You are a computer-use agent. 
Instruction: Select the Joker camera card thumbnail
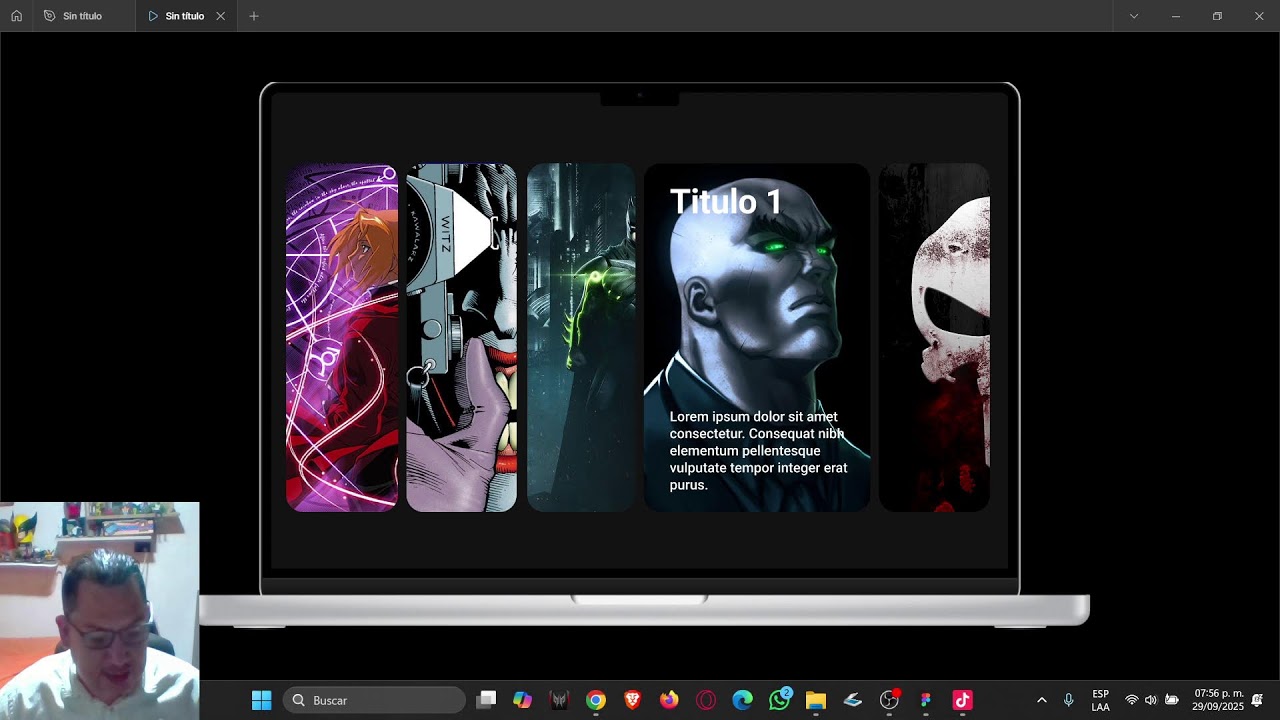pos(462,338)
